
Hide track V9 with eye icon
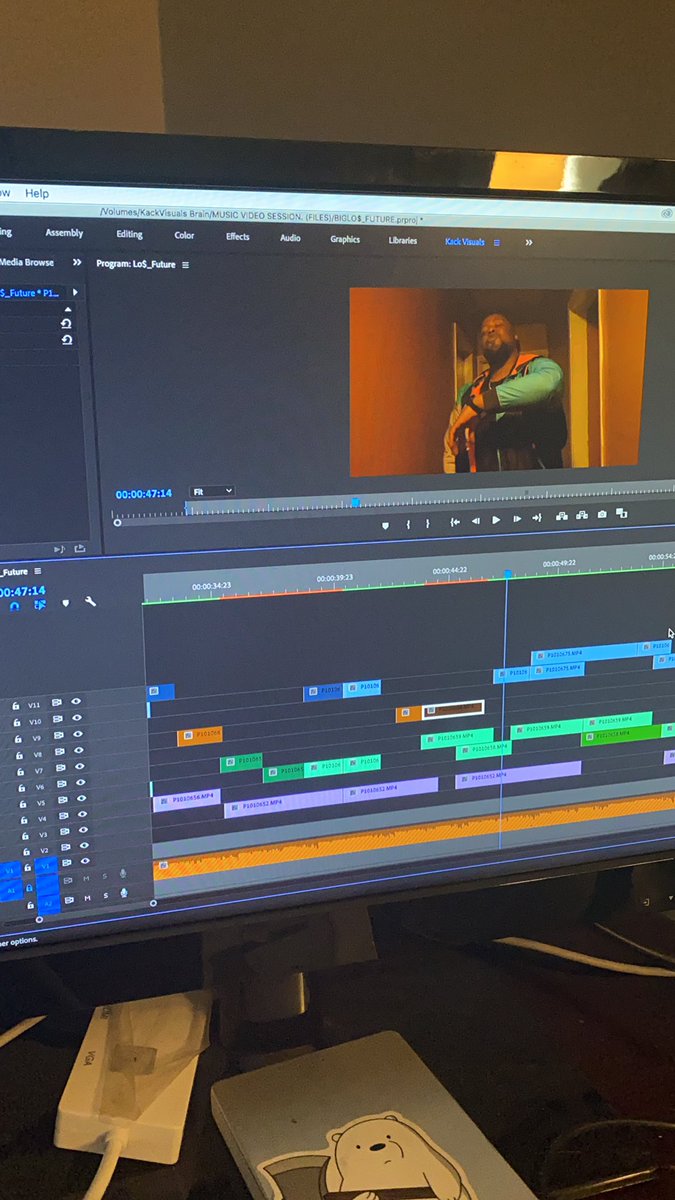(78, 734)
